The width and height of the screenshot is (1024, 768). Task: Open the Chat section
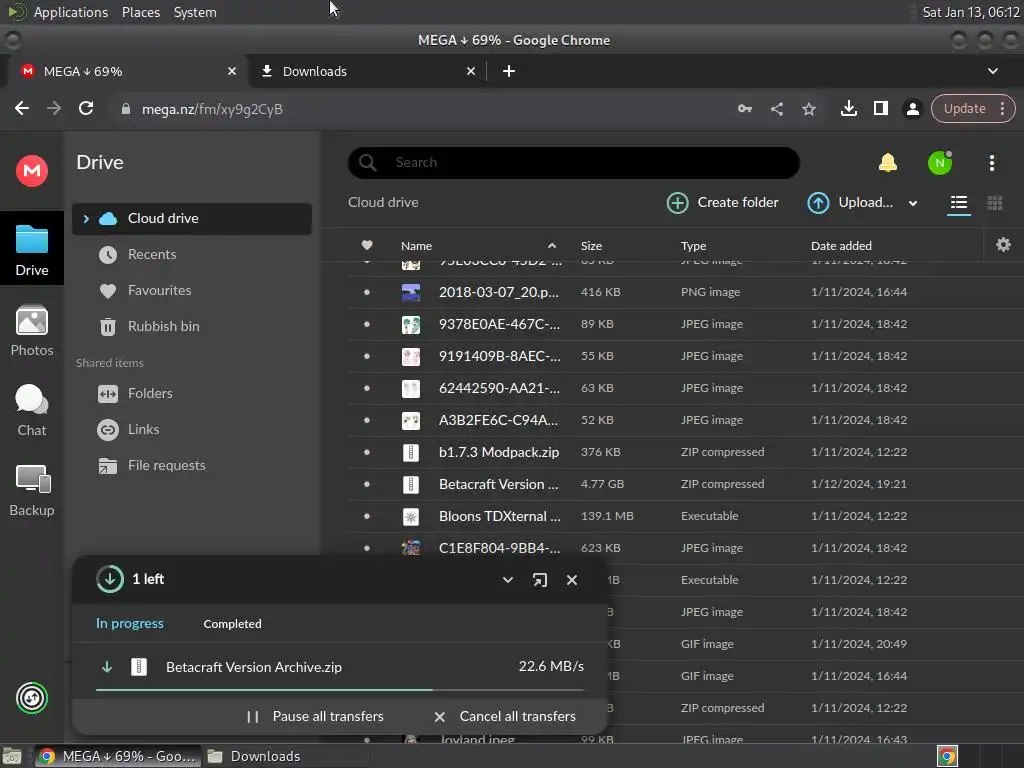(31, 410)
